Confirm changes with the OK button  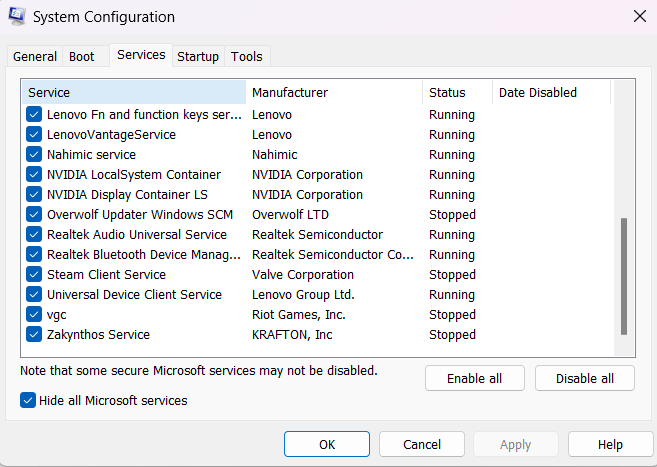(327, 444)
